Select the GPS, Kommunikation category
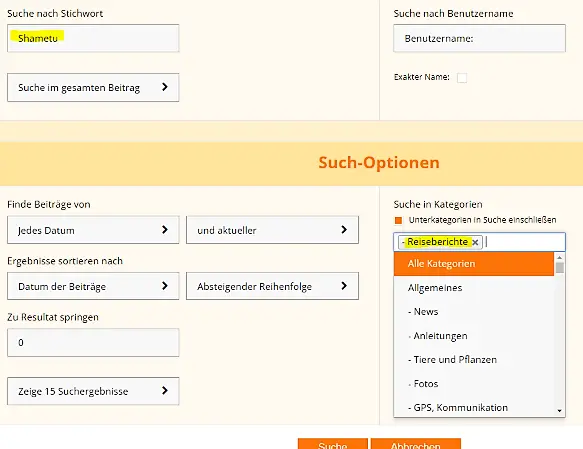This screenshot has height=449, width=583. (474, 407)
